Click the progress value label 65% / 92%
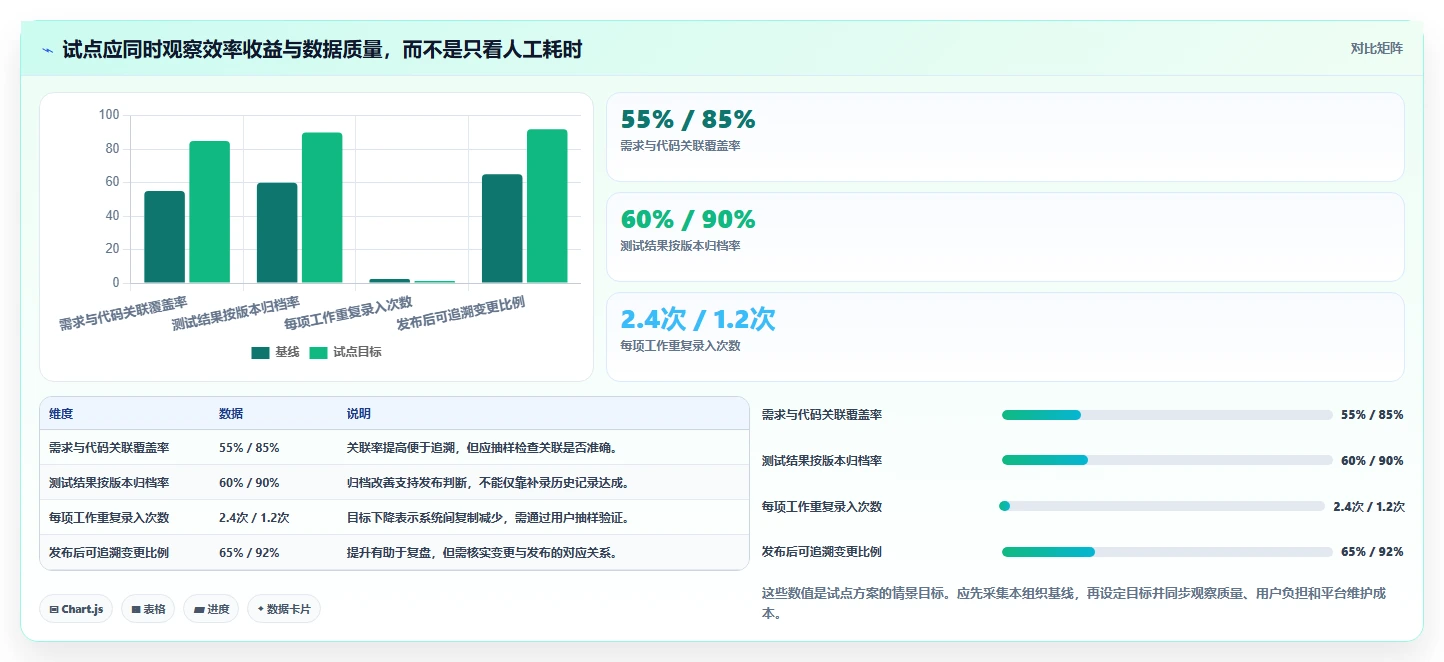 [x=1372, y=552]
